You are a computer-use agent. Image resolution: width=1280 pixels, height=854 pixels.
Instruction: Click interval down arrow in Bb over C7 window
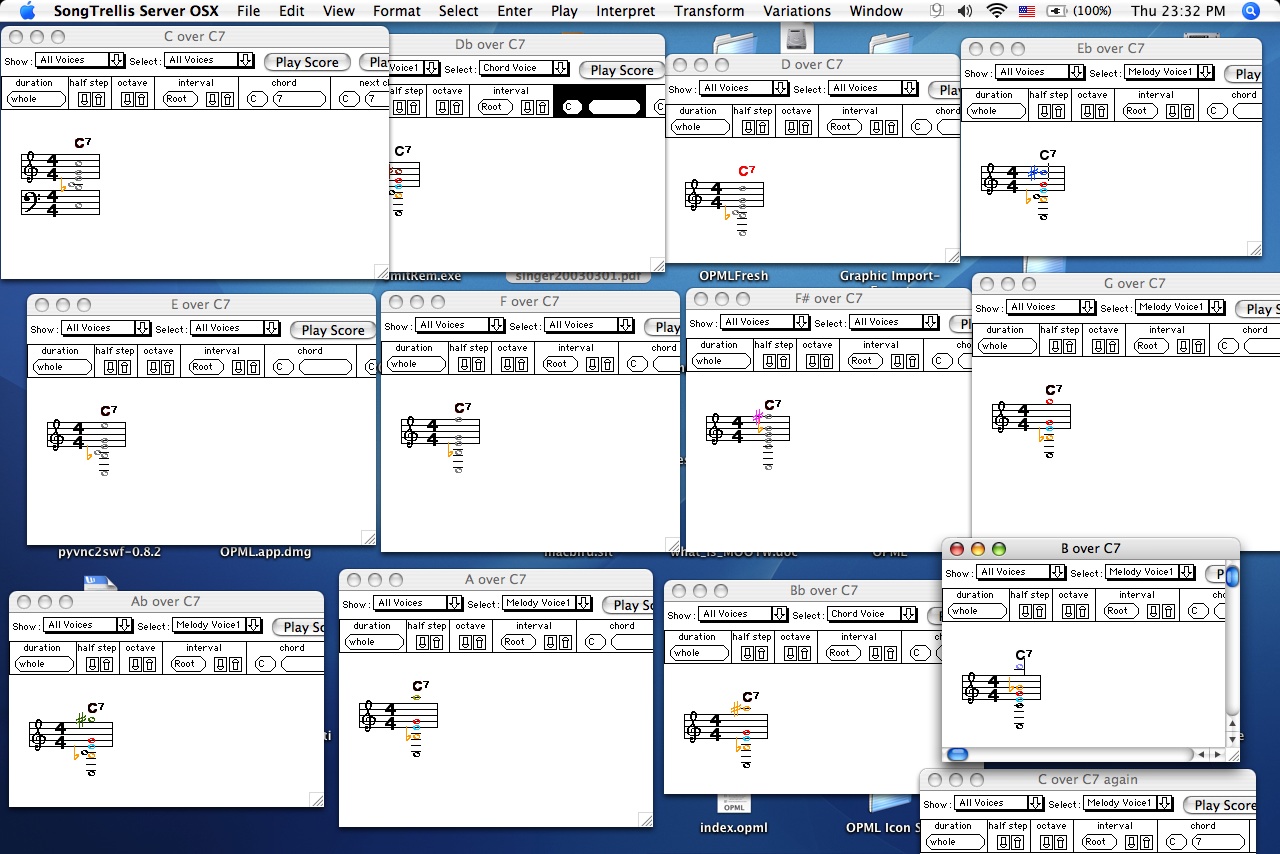877,653
